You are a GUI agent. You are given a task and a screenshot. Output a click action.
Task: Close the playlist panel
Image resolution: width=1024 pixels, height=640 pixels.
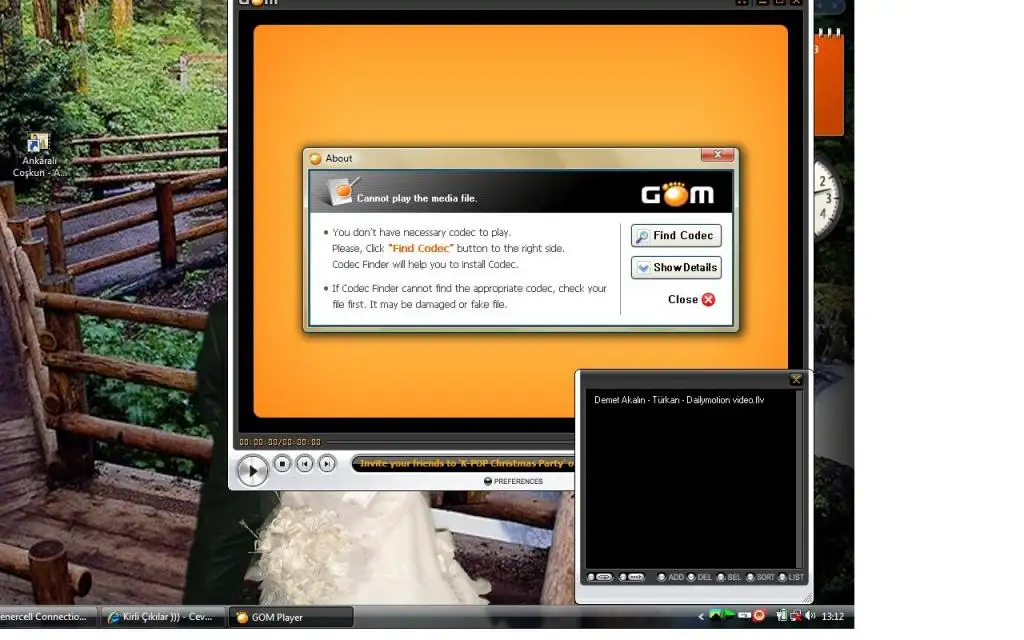(795, 379)
